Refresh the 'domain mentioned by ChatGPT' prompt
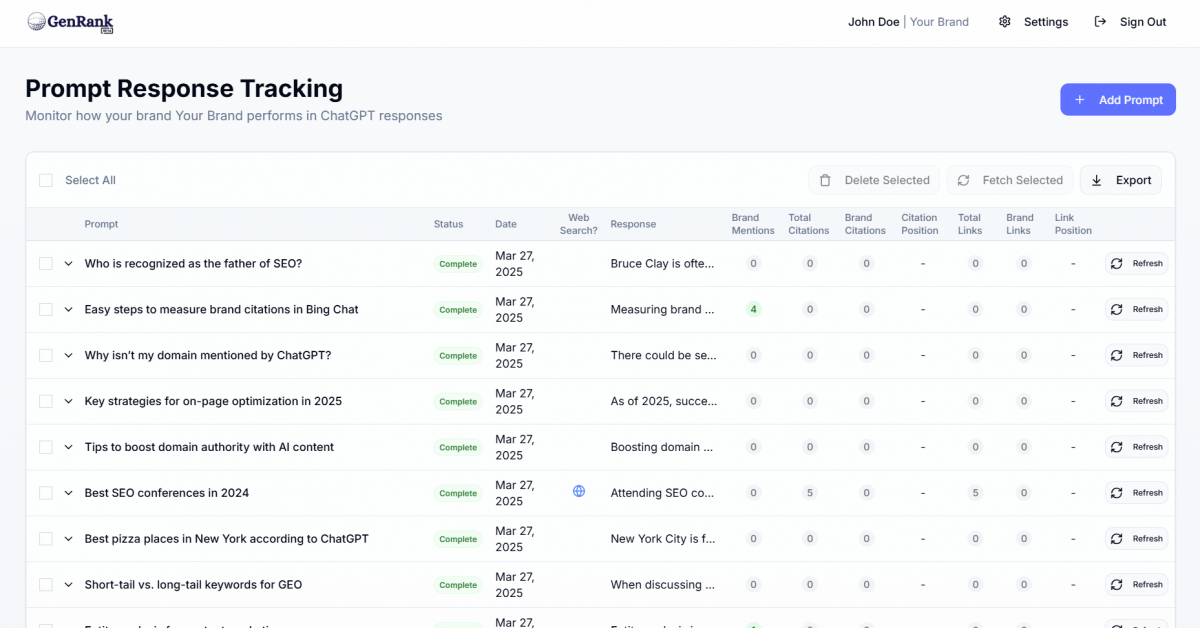This screenshot has height=628, width=1200. click(1137, 356)
